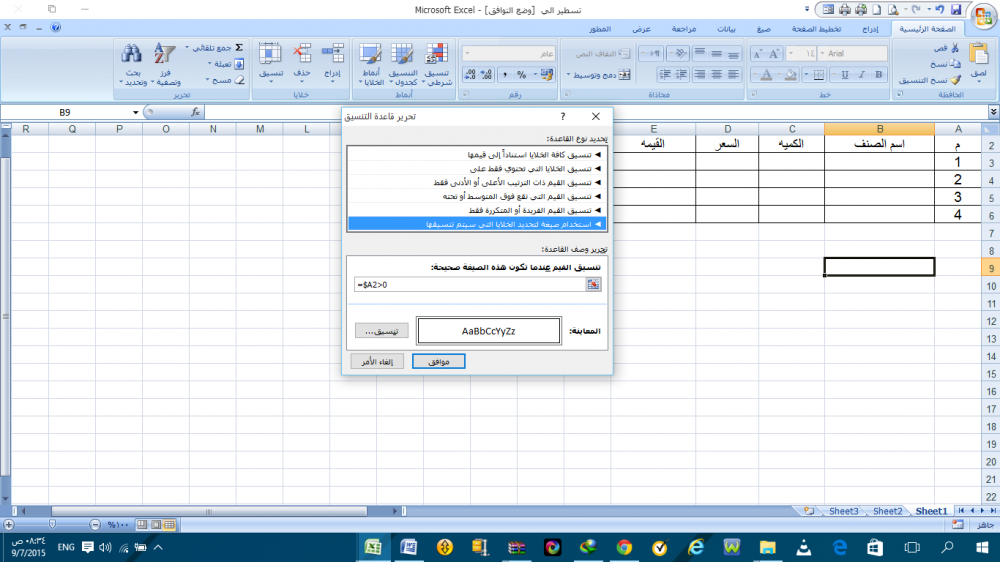This screenshot has width=1000, height=562.
Task: Open Conditional Formatting (تنسيق شرطي) in ribbon
Action: 436,62
